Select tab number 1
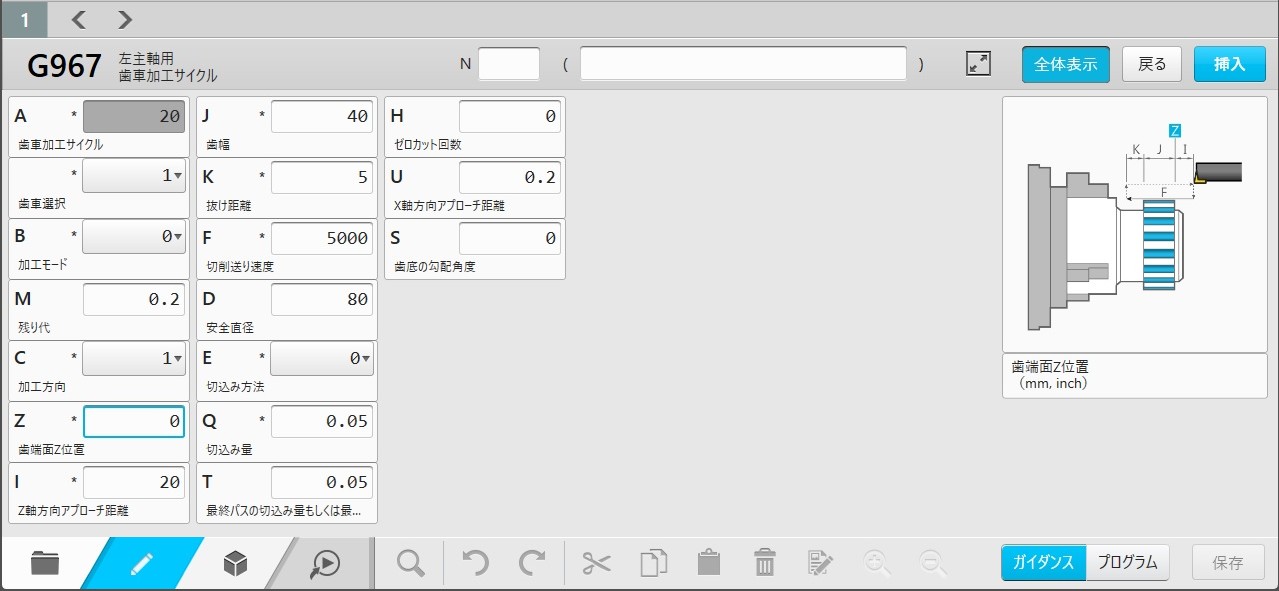The height and width of the screenshot is (591, 1279). [x=24, y=19]
